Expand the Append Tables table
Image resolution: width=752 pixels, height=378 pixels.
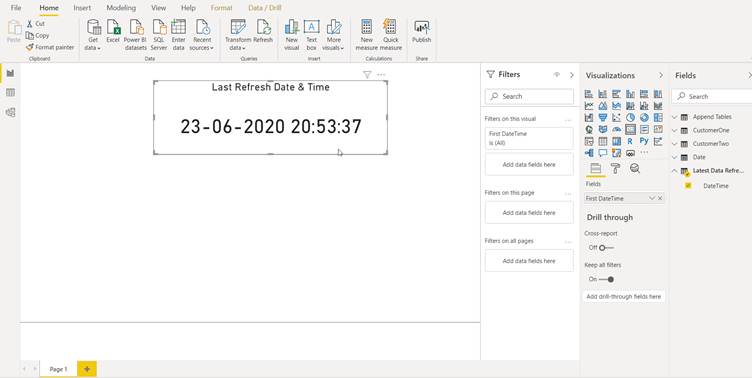pyautogui.click(x=675, y=117)
